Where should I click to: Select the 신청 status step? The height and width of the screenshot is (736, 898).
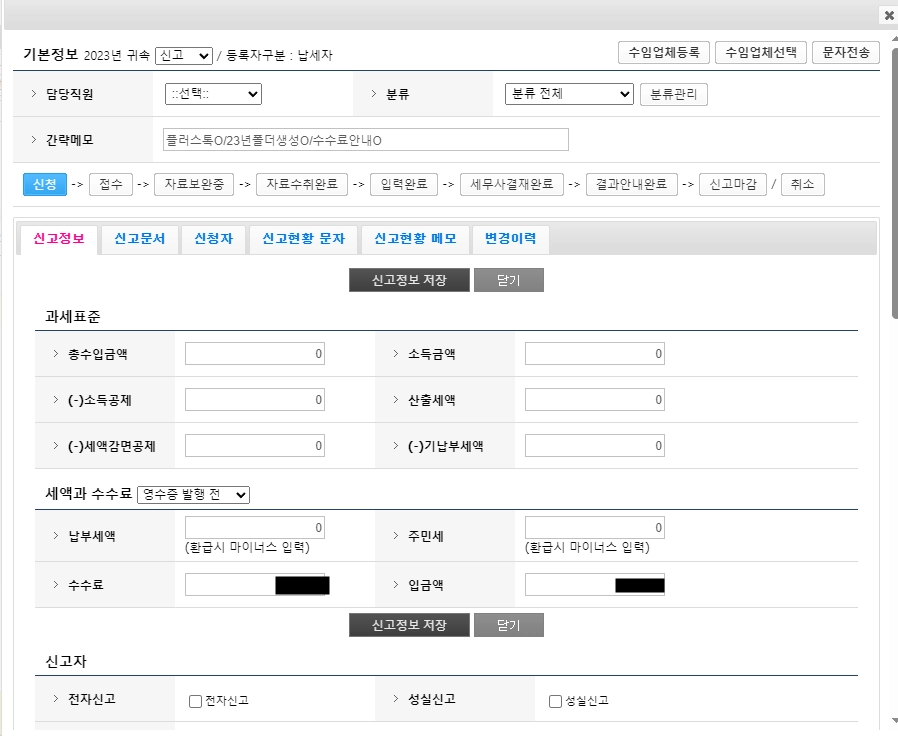click(x=45, y=184)
